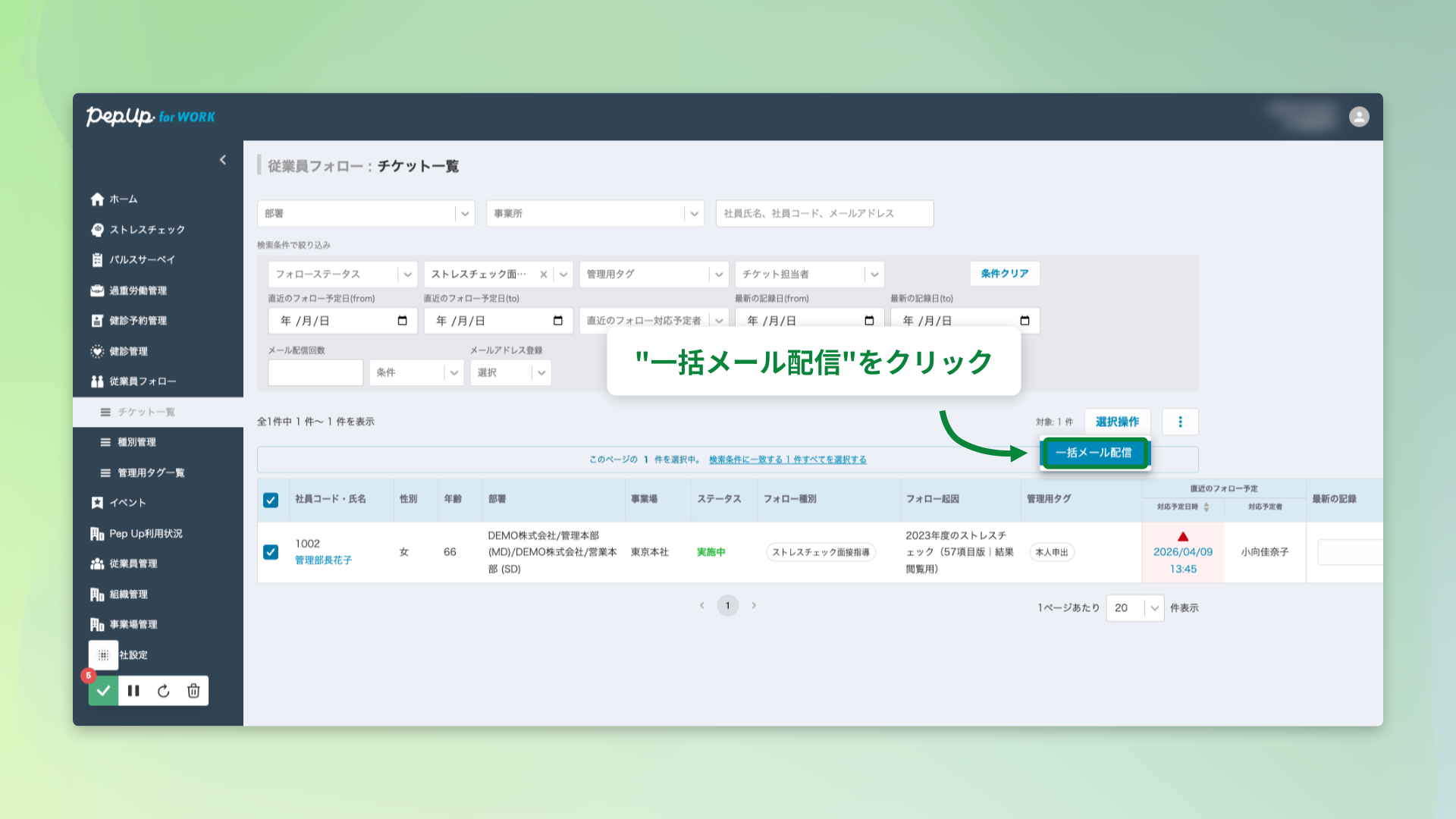The height and width of the screenshot is (819, 1456).
Task: Go to next page with right arrow
Action: tap(754, 605)
